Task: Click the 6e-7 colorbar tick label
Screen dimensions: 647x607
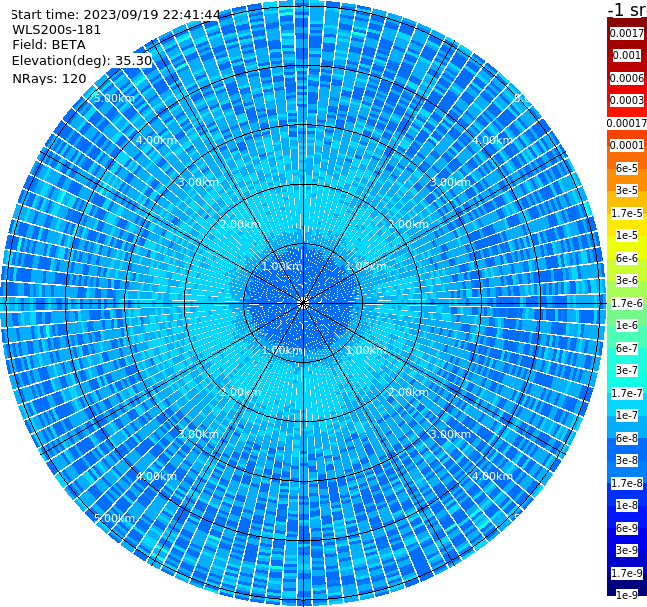Action: tap(627, 348)
